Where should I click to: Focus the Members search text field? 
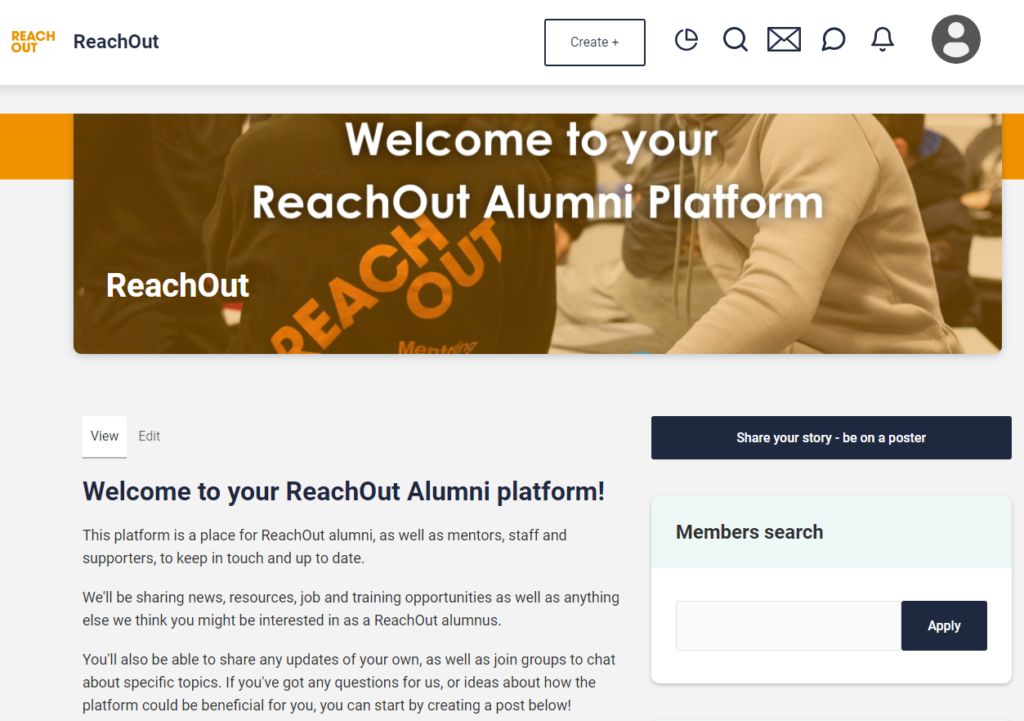point(788,626)
